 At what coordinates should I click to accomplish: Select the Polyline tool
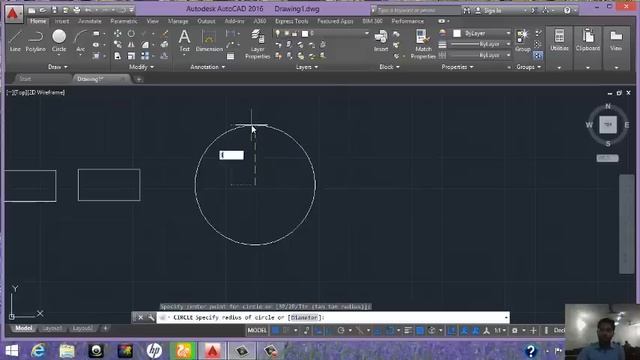pos(36,41)
